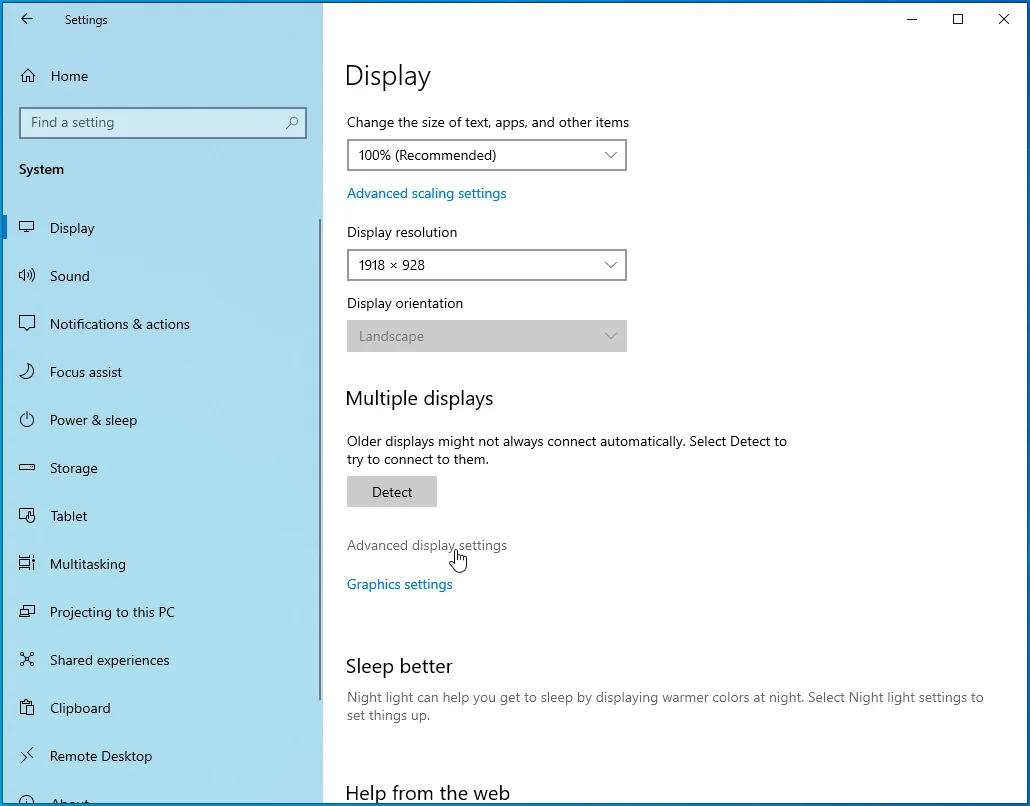The image size is (1030, 806).
Task: Click the Notifications & actions icon
Action: [27, 324]
